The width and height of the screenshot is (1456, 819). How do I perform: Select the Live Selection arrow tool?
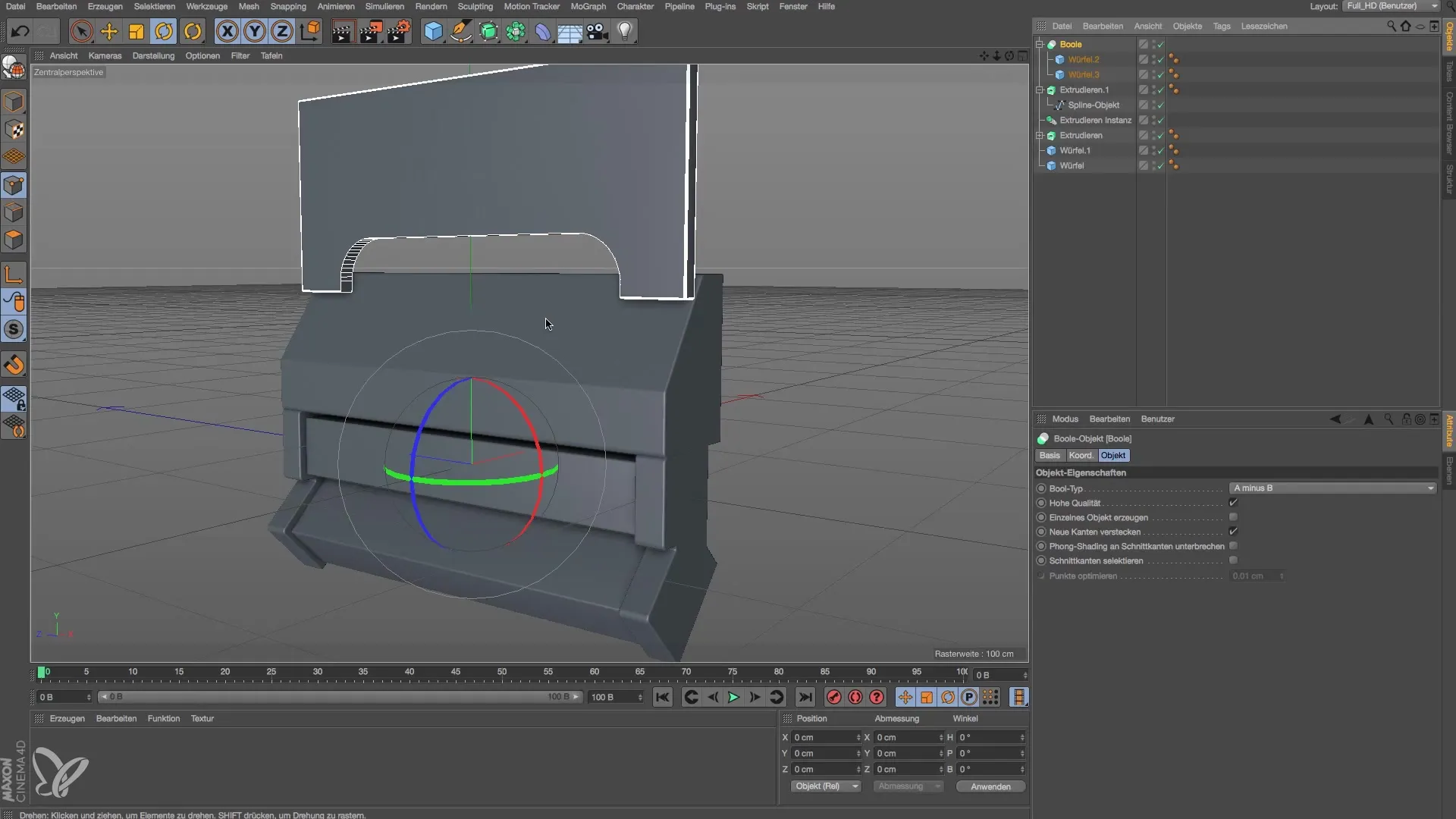pyautogui.click(x=81, y=31)
